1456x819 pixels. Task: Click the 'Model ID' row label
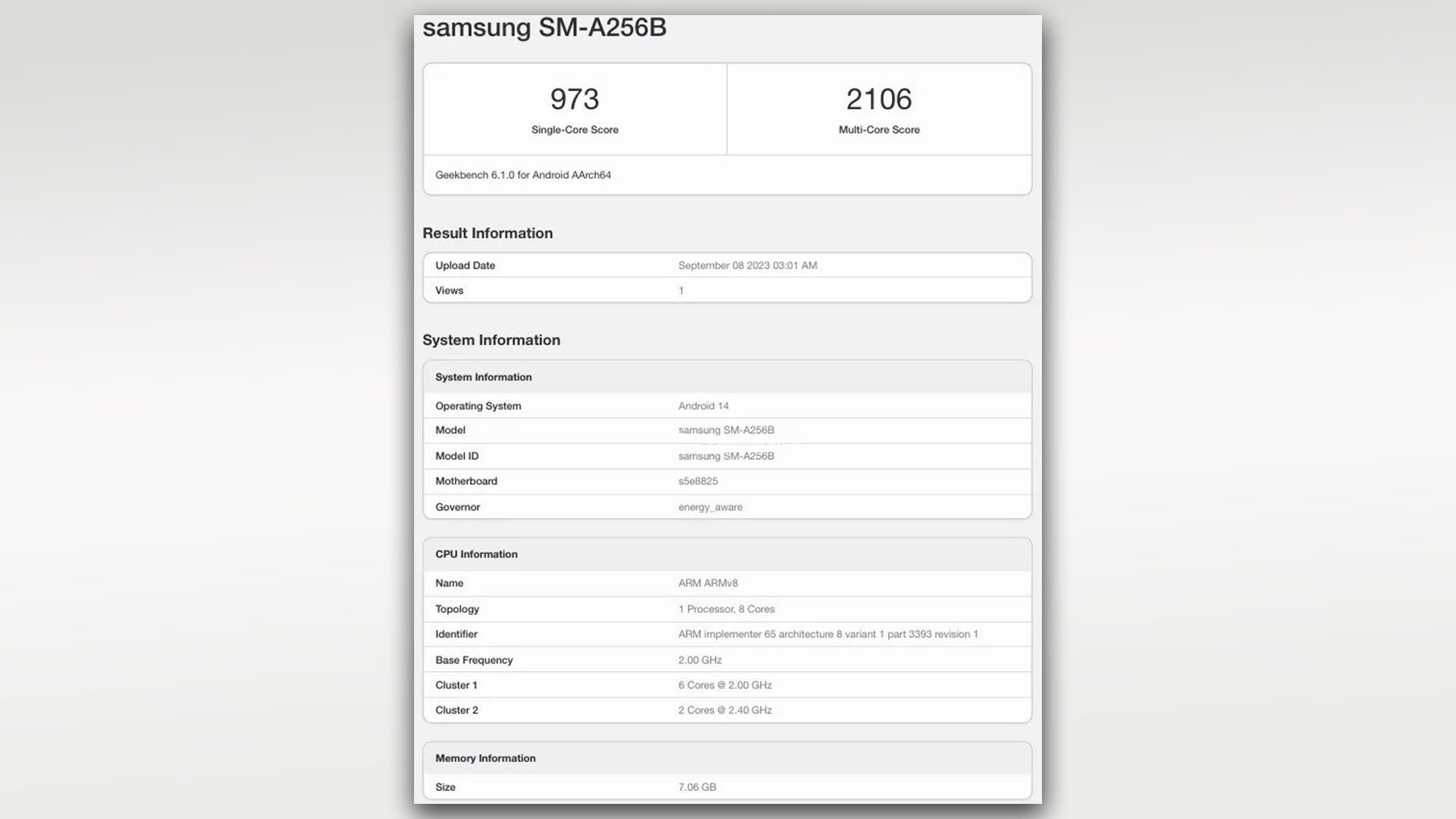tap(457, 456)
